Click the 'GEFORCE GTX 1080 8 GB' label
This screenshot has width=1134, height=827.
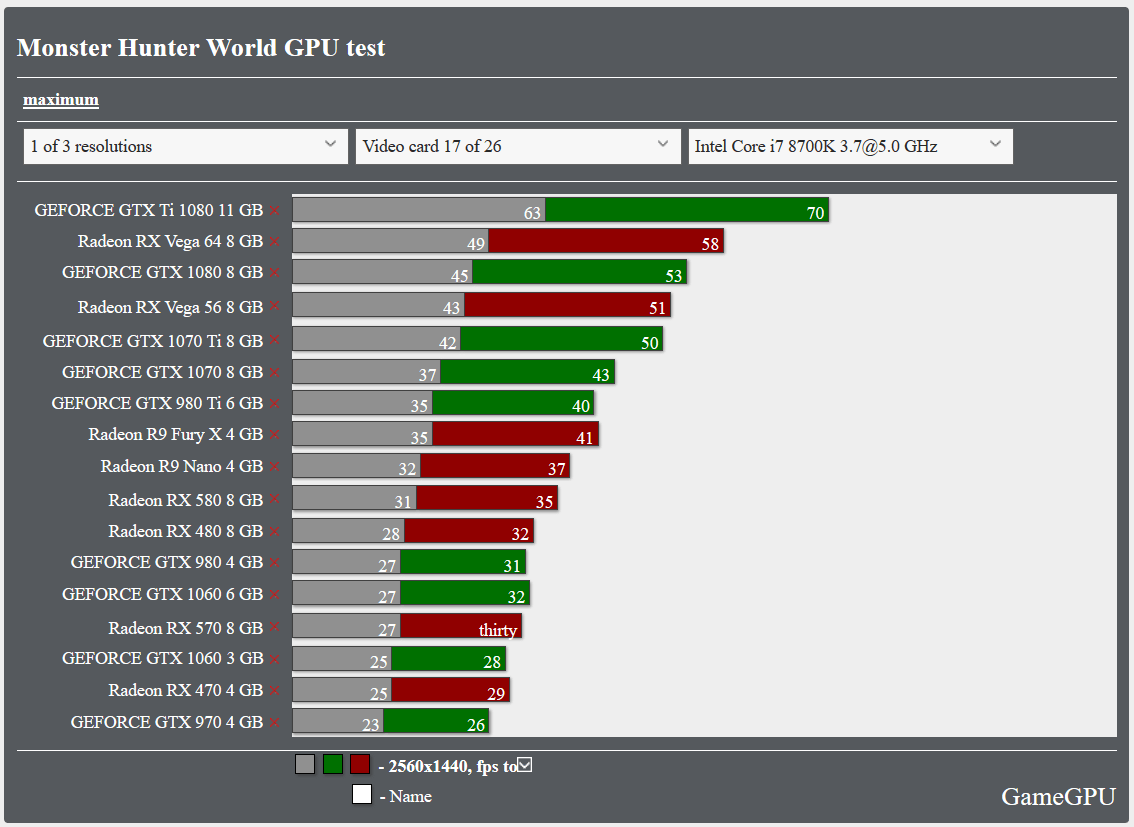click(x=162, y=273)
